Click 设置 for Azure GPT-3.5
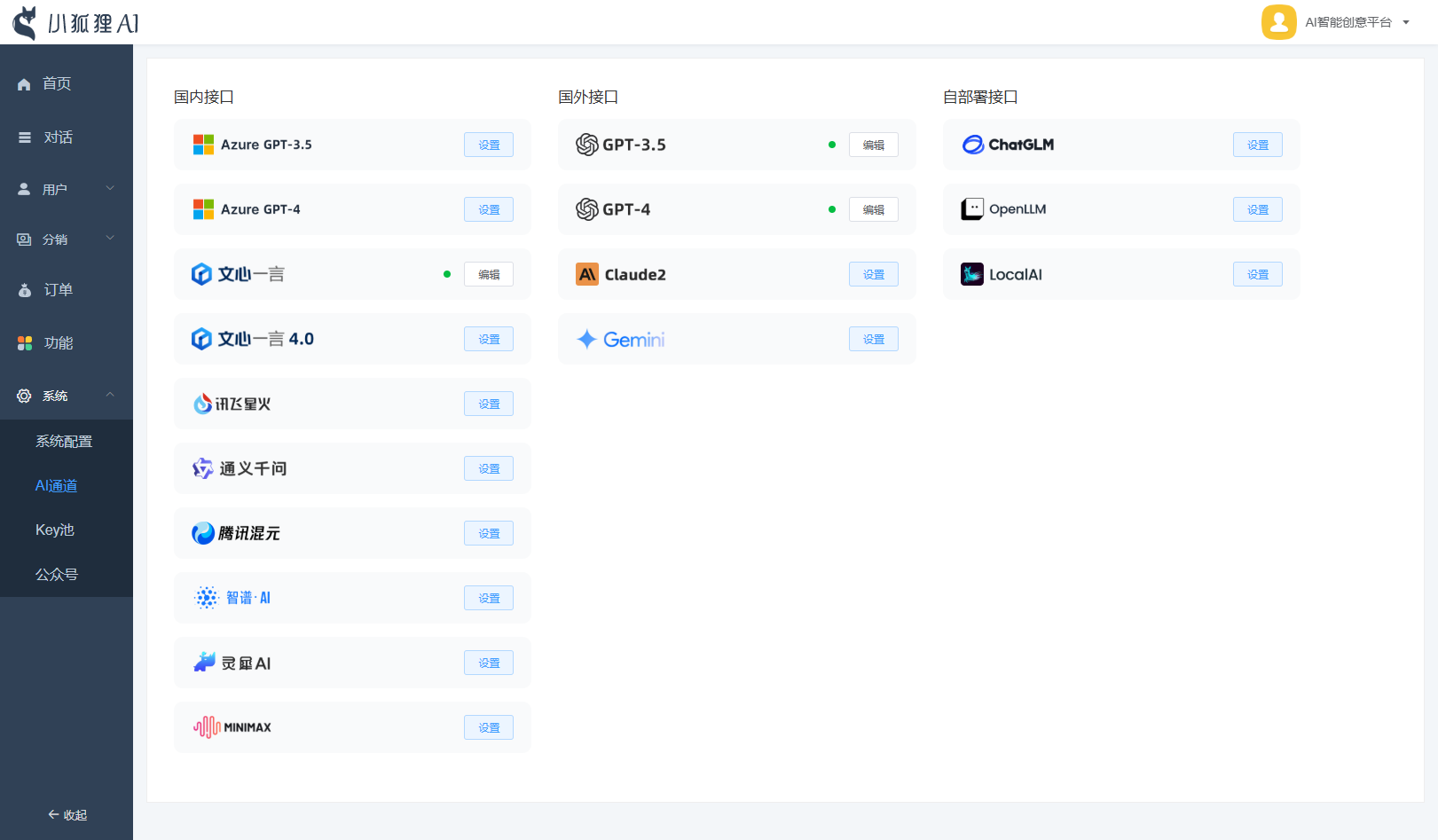Image resolution: width=1438 pixels, height=840 pixels. coord(489,145)
